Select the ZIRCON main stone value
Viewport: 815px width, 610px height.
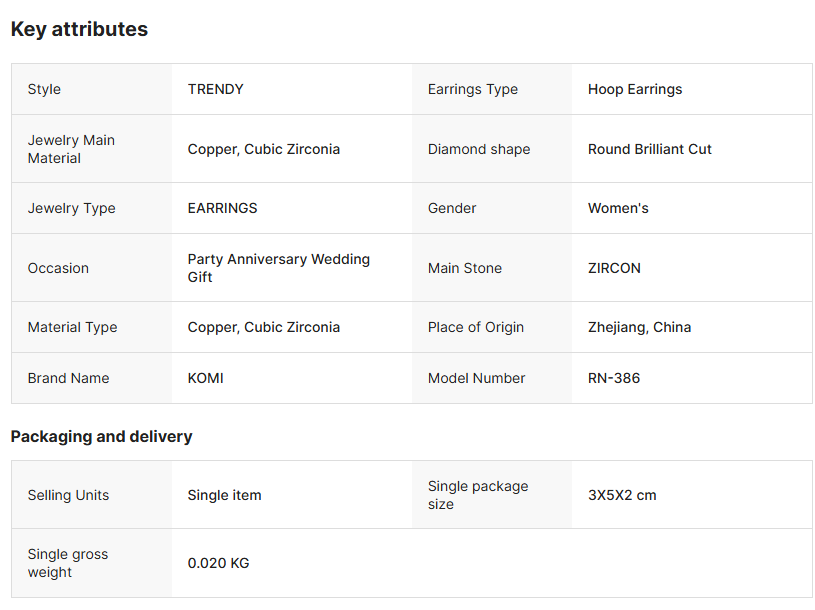614,268
